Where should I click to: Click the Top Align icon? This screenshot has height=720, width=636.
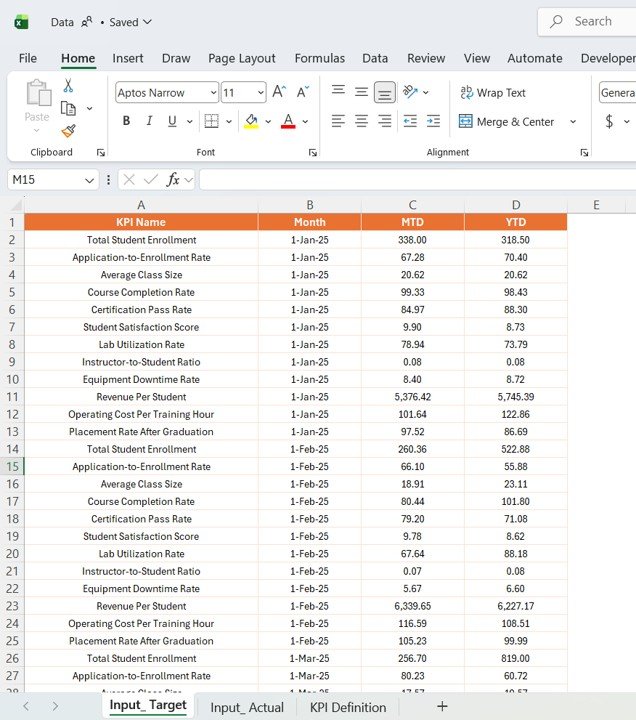(x=338, y=92)
